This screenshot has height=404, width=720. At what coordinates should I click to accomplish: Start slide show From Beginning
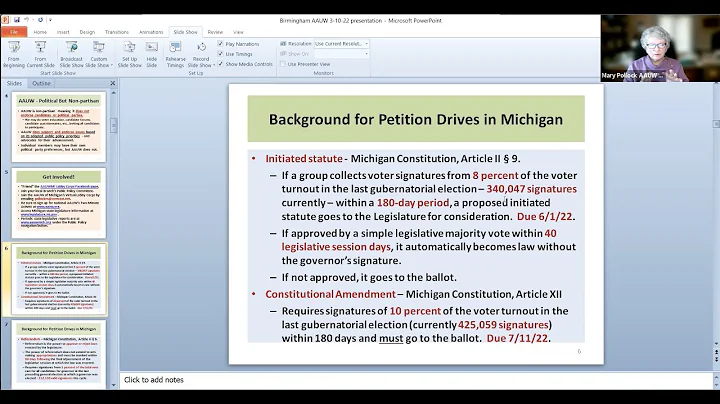click(14, 55)
